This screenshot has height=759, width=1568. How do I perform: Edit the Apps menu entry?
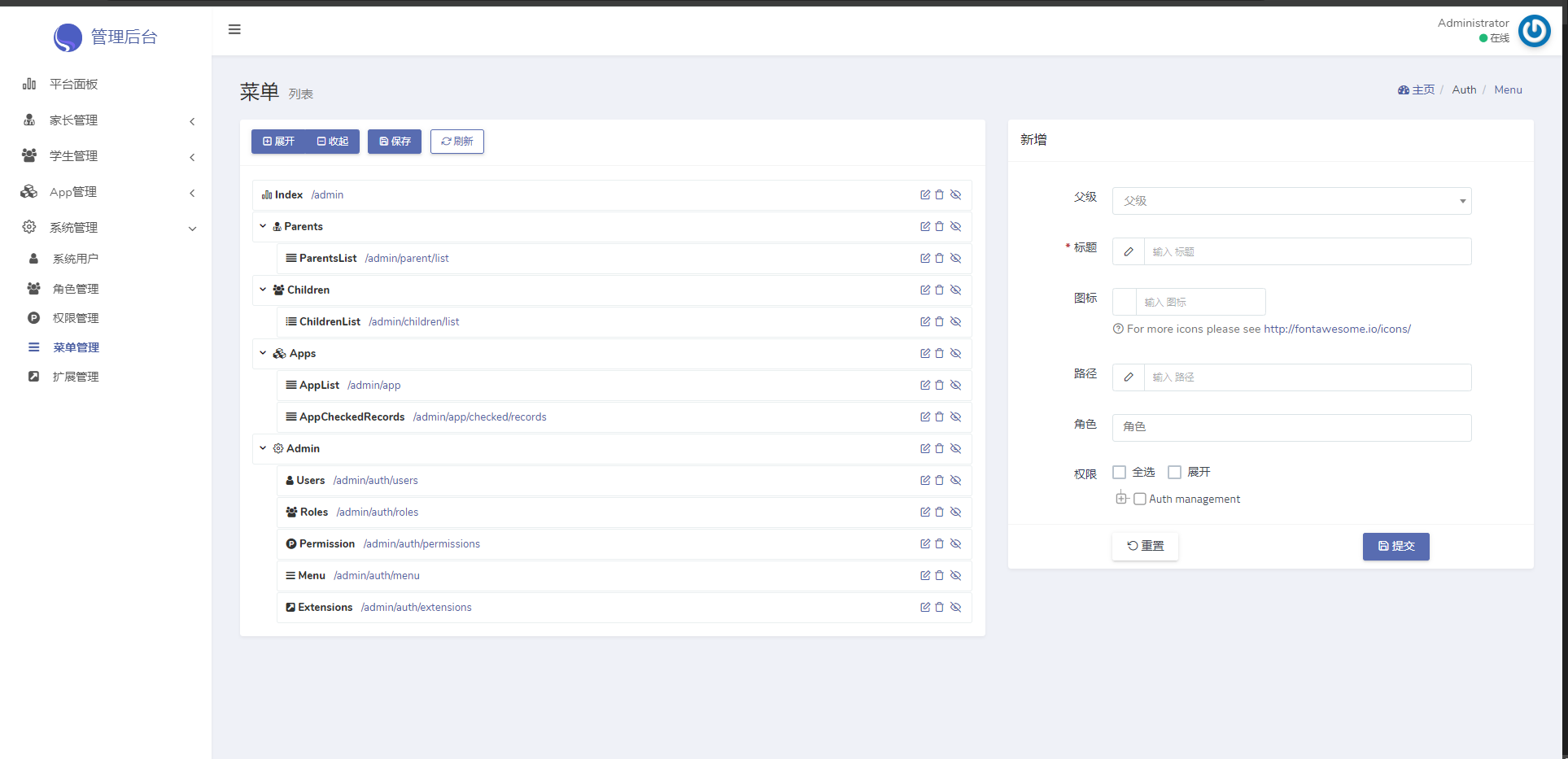pyautogui.click(x=925, y=354)
